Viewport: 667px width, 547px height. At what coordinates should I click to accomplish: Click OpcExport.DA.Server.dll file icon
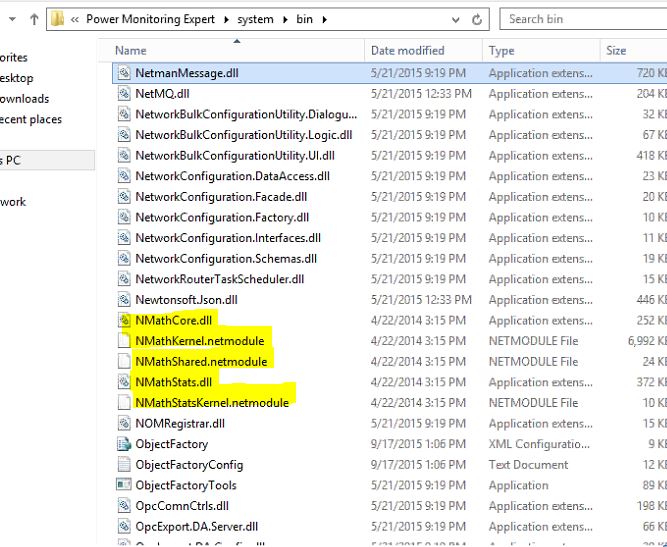[x=124, y=527]
